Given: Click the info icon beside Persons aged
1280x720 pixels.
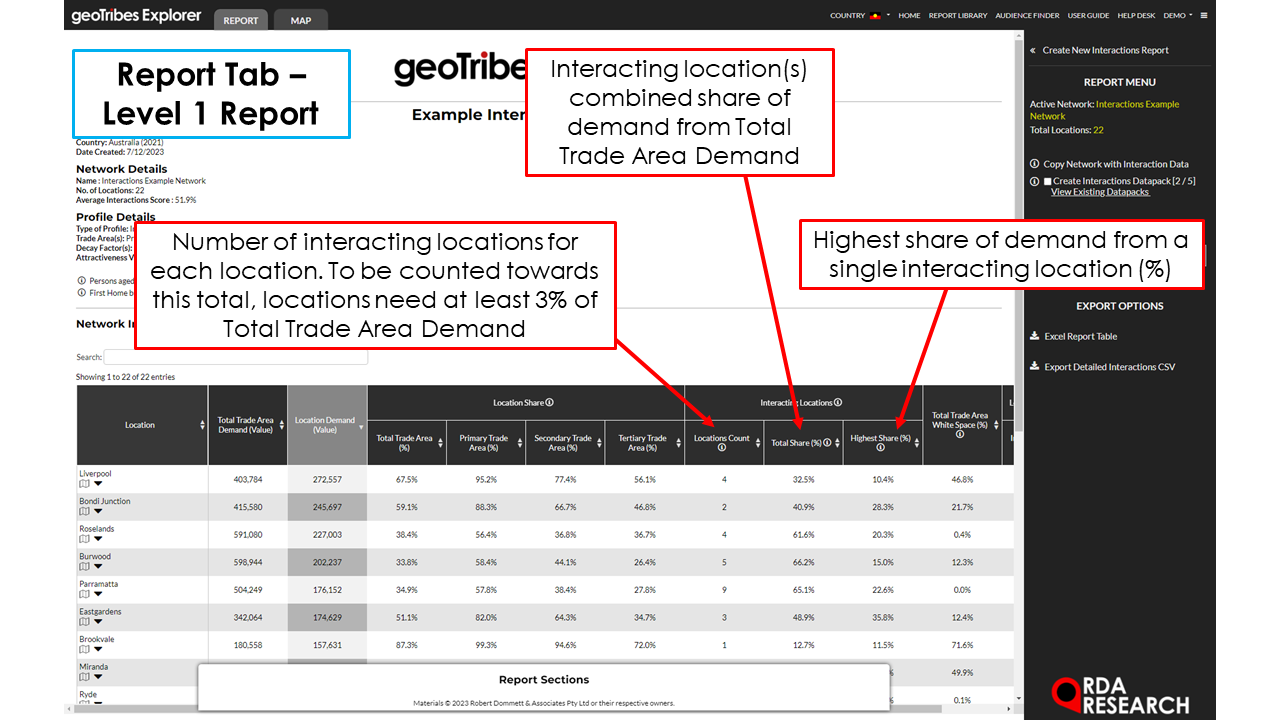Looking at the screenshot, I should tap(82, 281).
